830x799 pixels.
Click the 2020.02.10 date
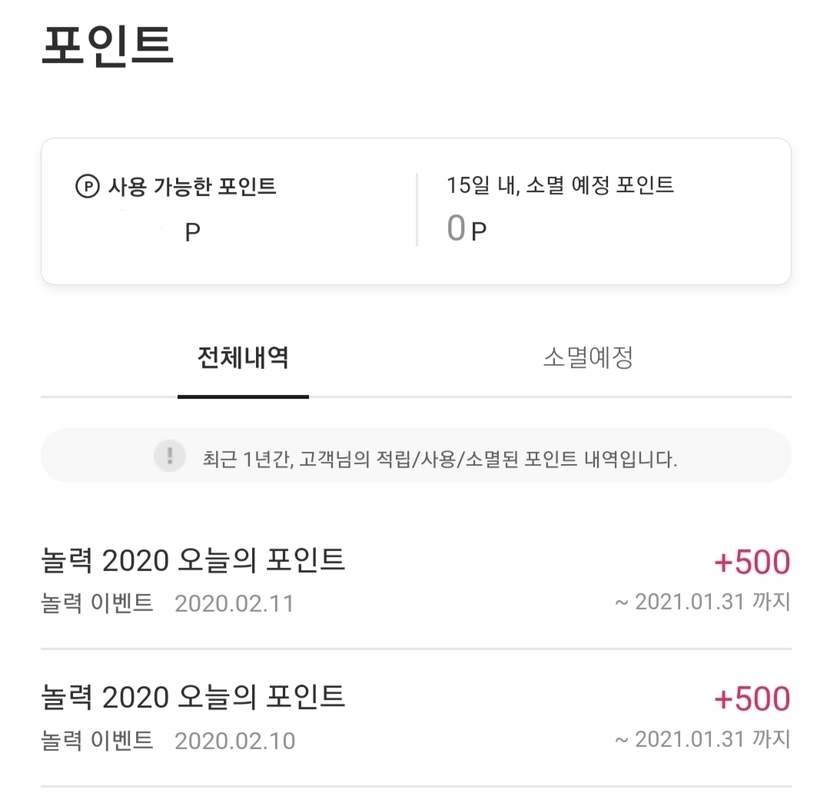tap(234, 741)
